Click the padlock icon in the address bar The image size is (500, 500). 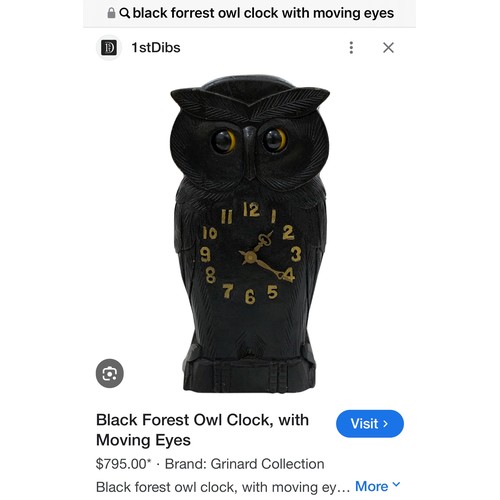click(111, 13)
